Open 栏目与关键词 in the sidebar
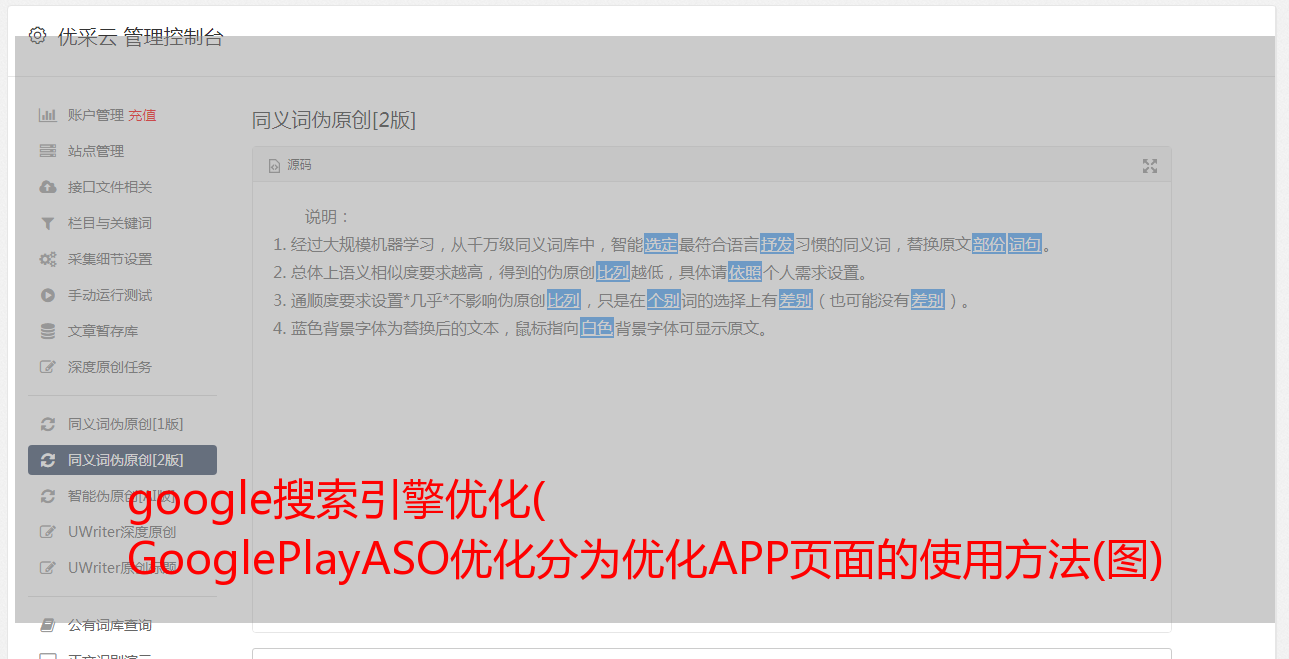 [110, 223]
